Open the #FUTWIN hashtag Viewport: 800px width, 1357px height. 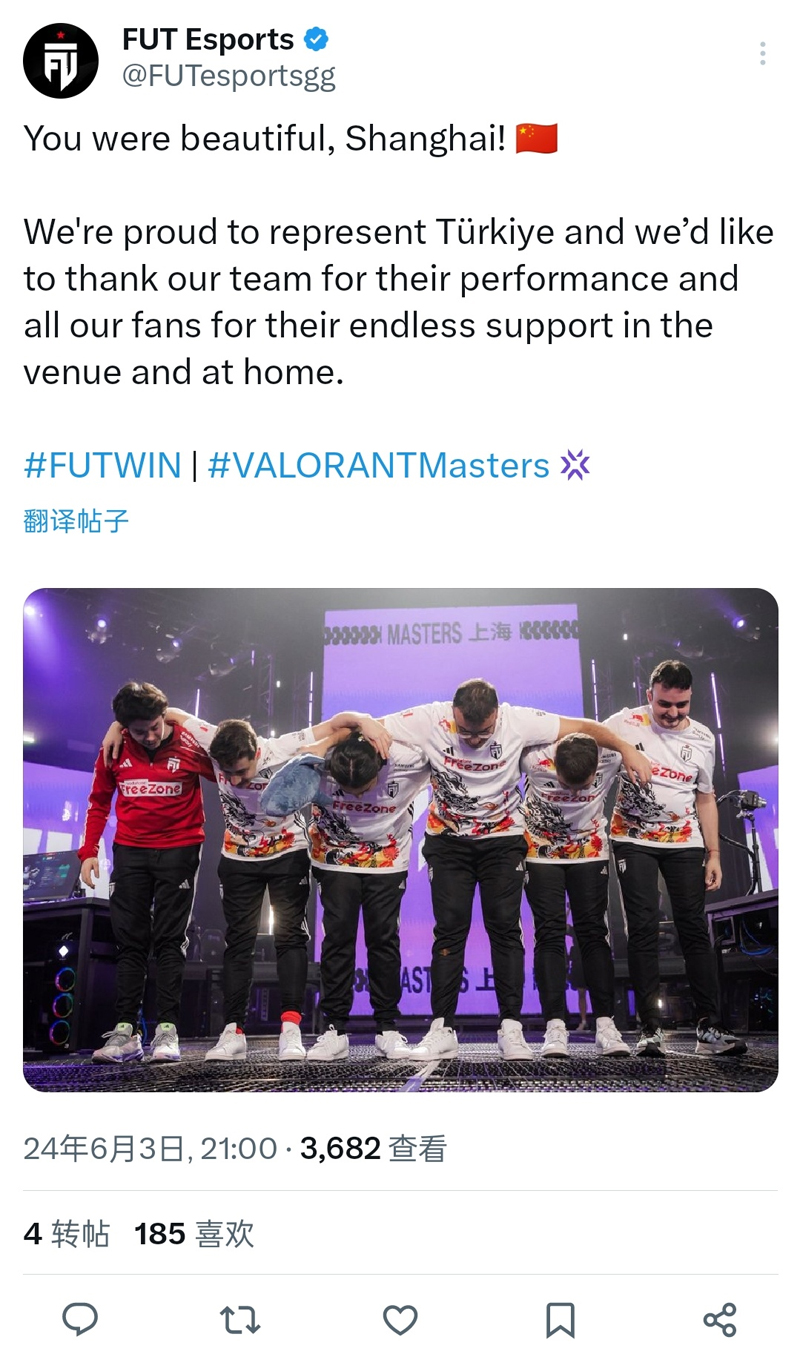102,465
